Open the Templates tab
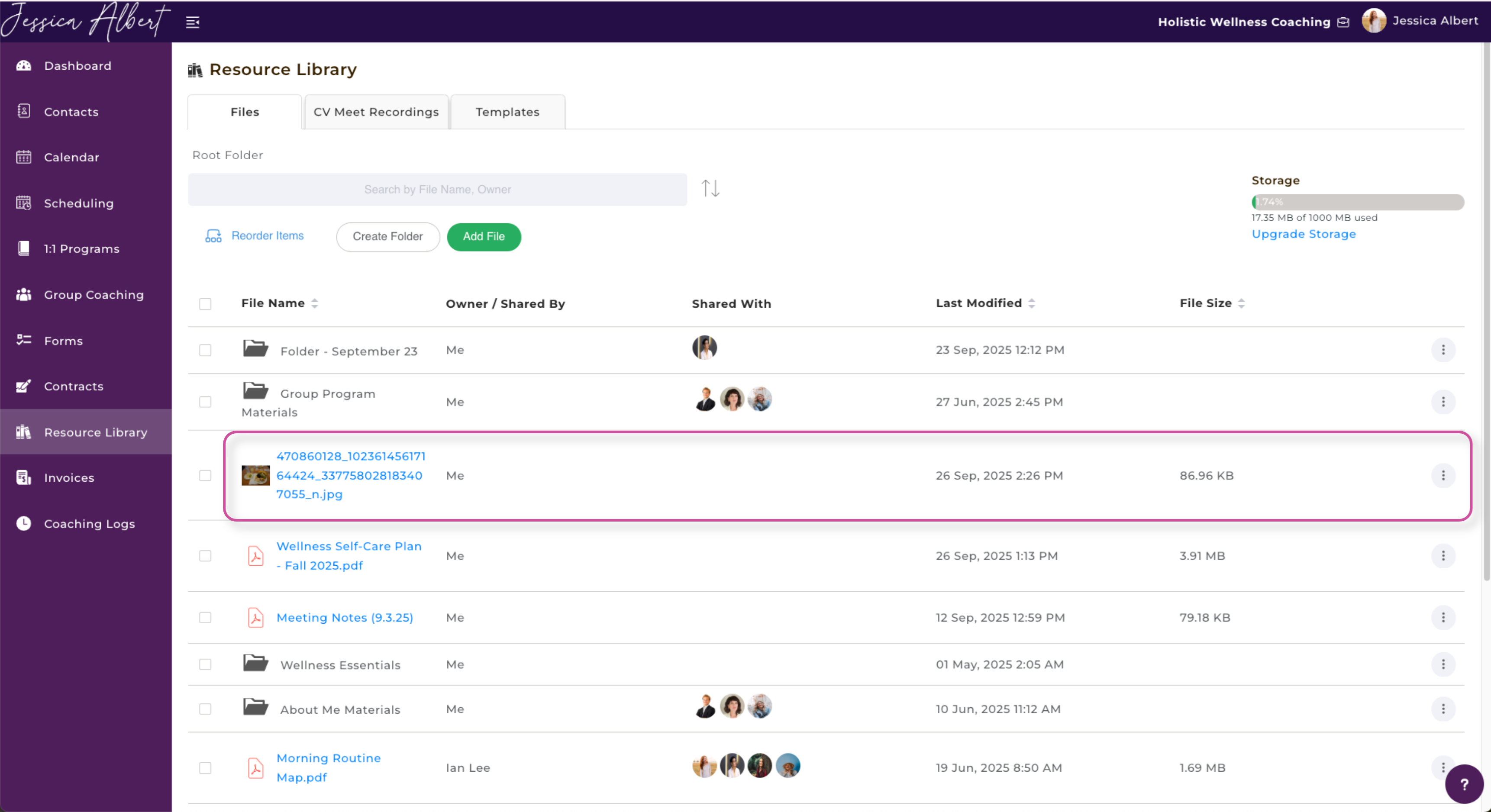The height and width of the screenshot is (812, 1491). tap(507, 112)
